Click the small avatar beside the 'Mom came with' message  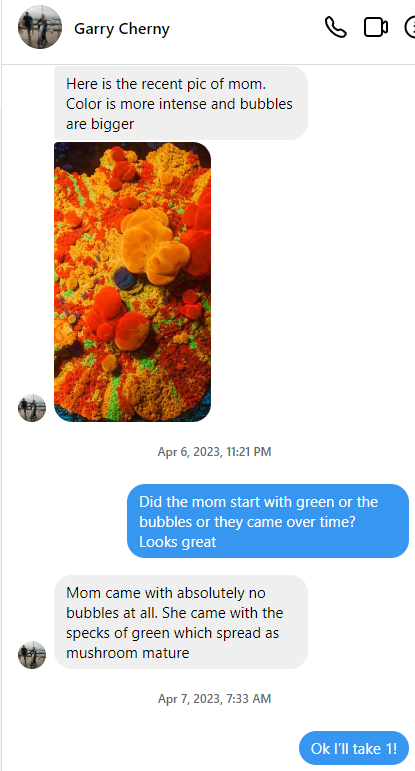tap(32, 654)
